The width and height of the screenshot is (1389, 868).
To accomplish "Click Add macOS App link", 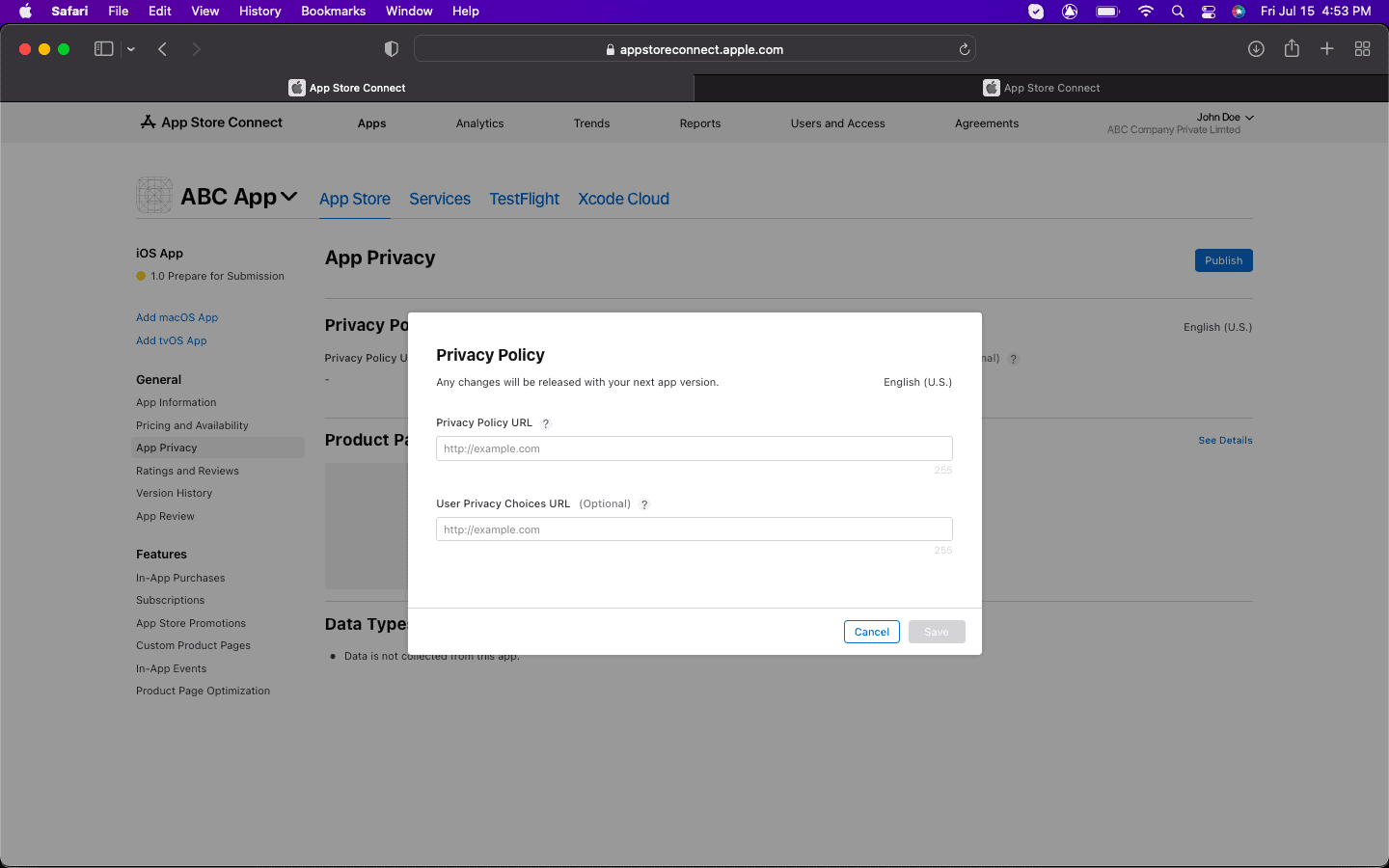I will [x=177, y=317].
